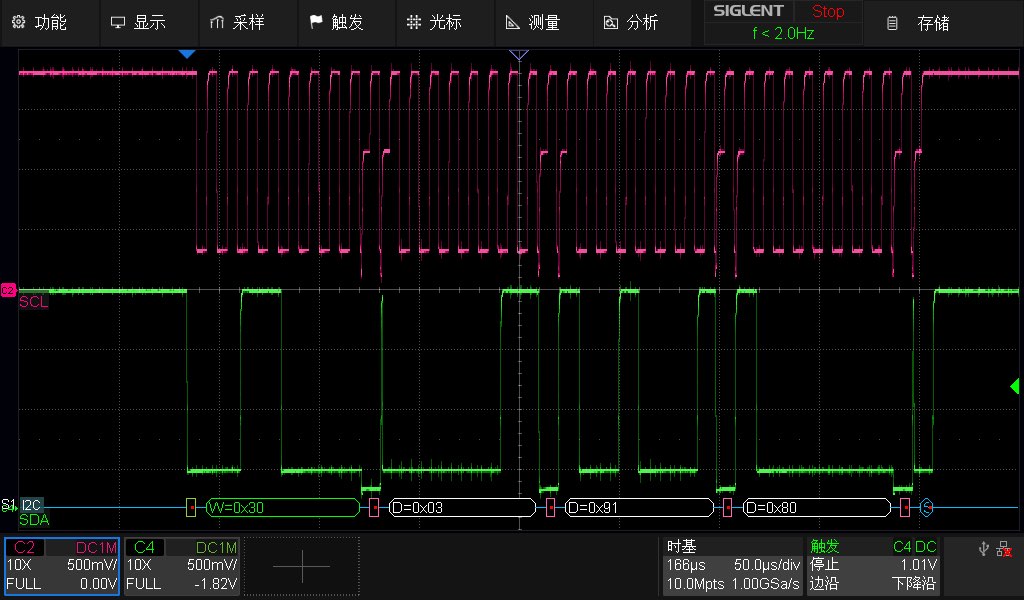Viewport: 1024px width, 600px height.
Task: Click the 166µs delay value
Action: 685,565
